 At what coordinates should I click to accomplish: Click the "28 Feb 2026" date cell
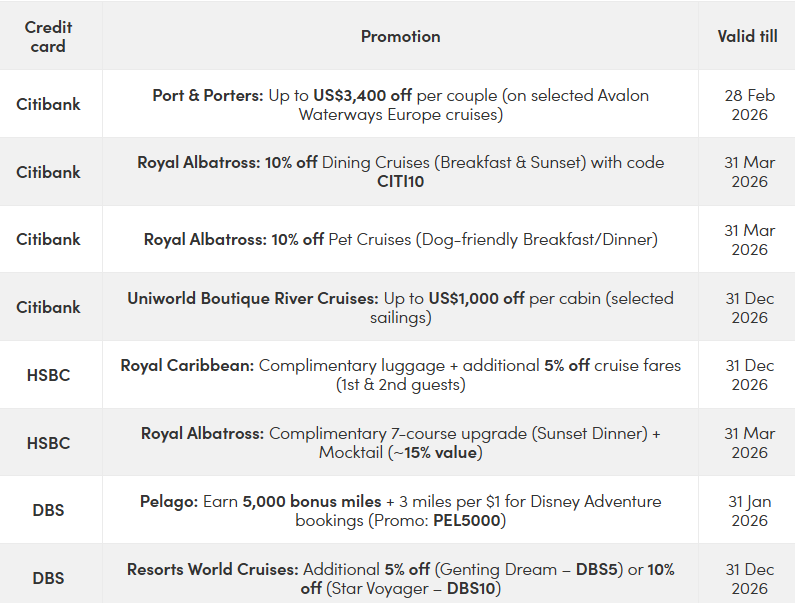(x=749, y=104)
